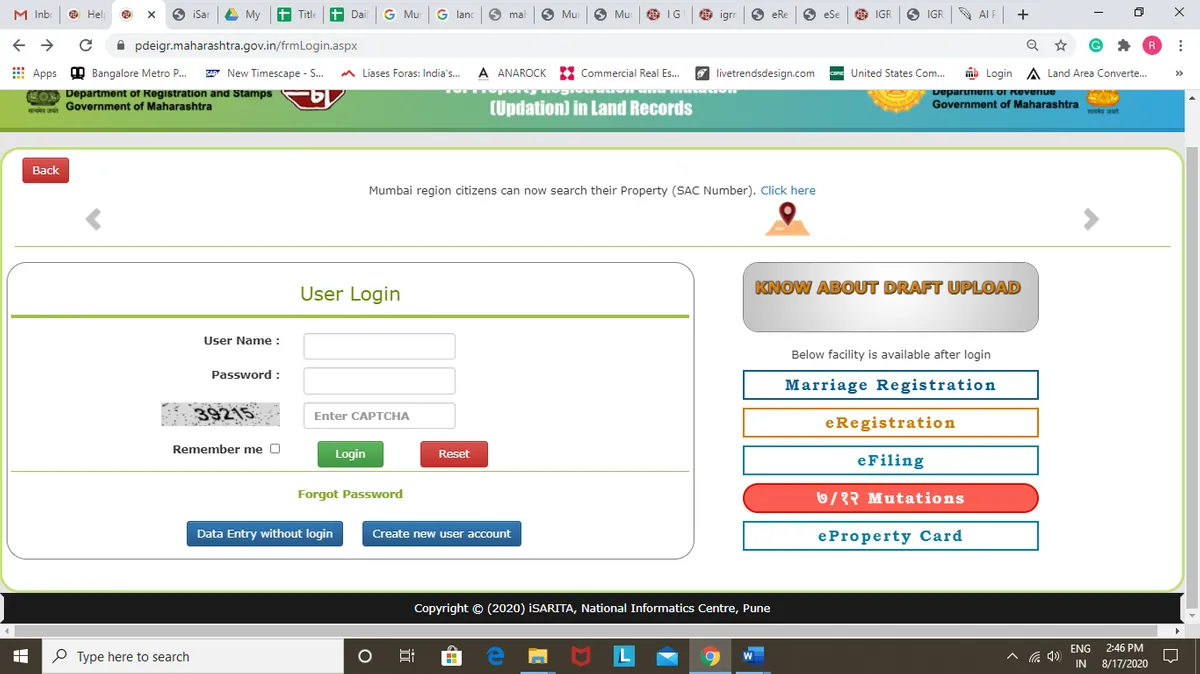1200x674 pixels.
Task: Expand the bookmarks overflow chevron
Action: coord(1178,73)
